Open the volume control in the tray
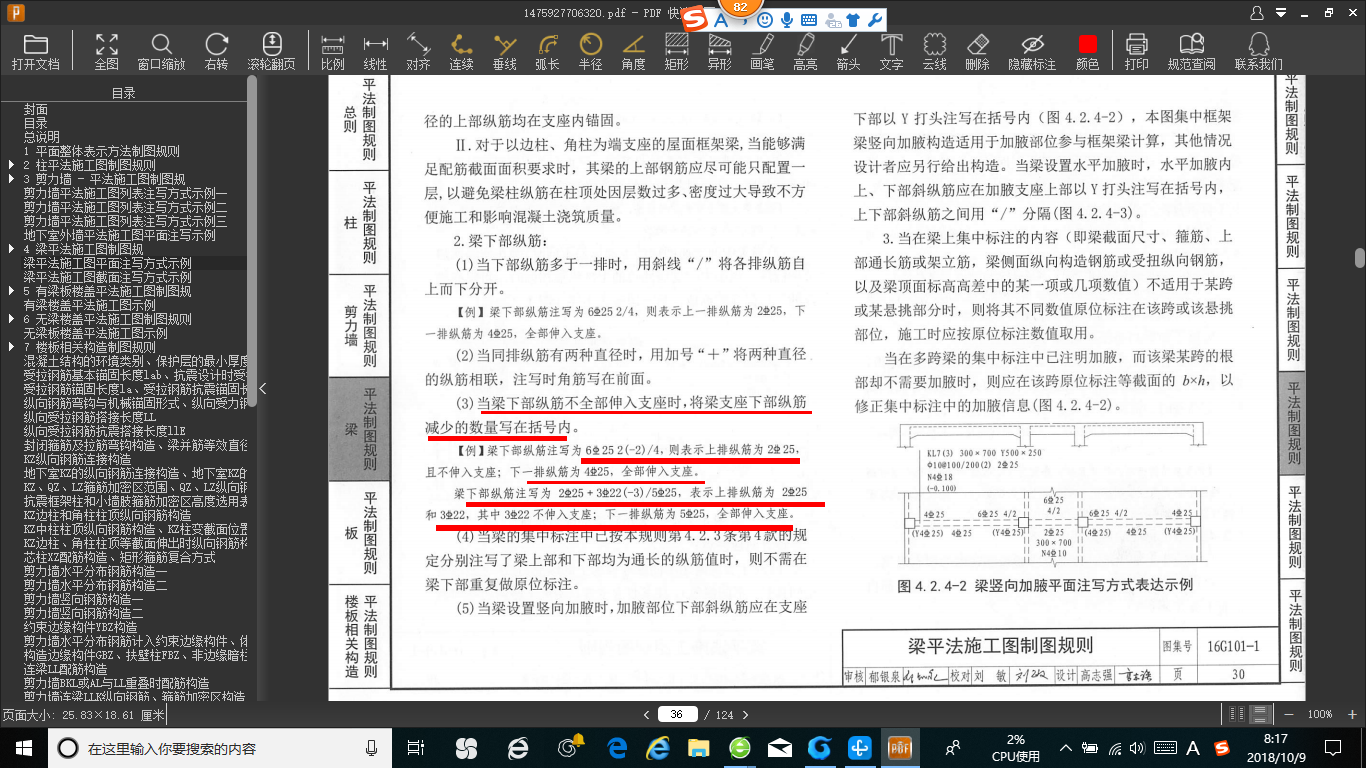Image resolution: width=1366 pixels, height=768 pixels. click(1139, 748)
